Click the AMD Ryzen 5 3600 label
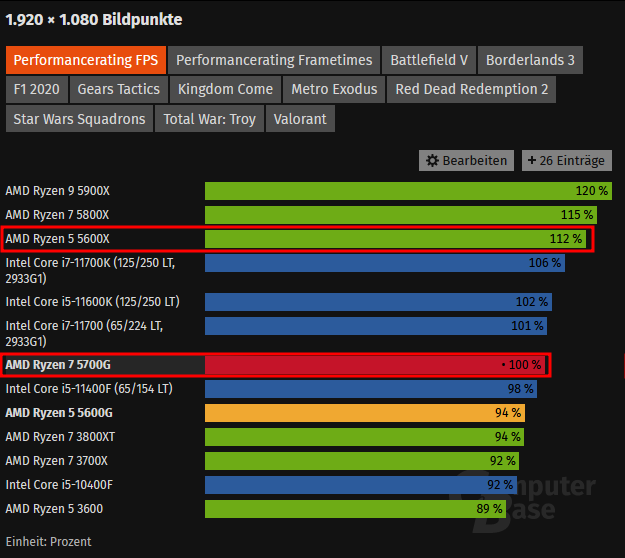 tap(54, 509)
